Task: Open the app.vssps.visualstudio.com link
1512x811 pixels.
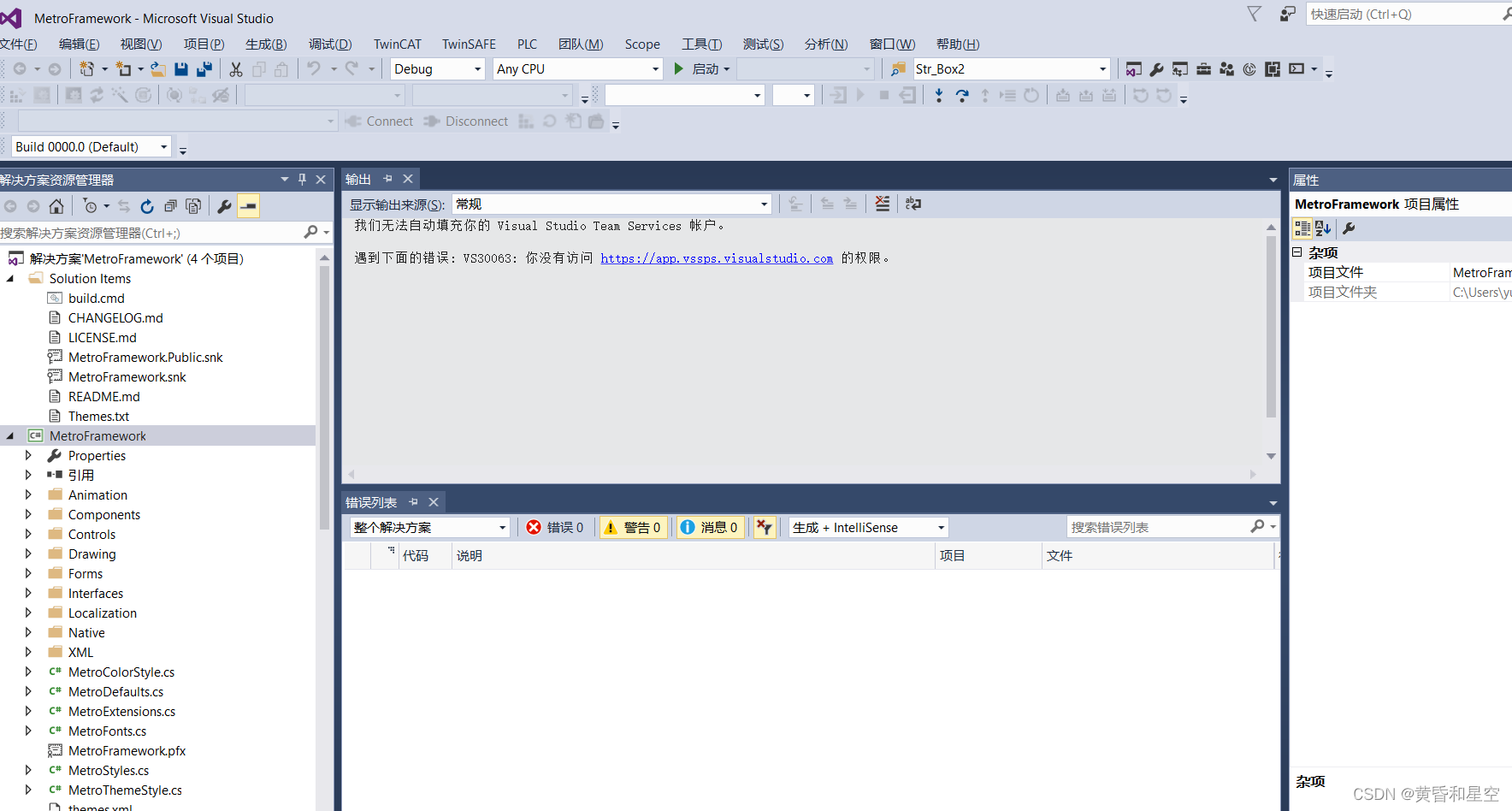Action: pyautogui.click(x=717, y=258)
